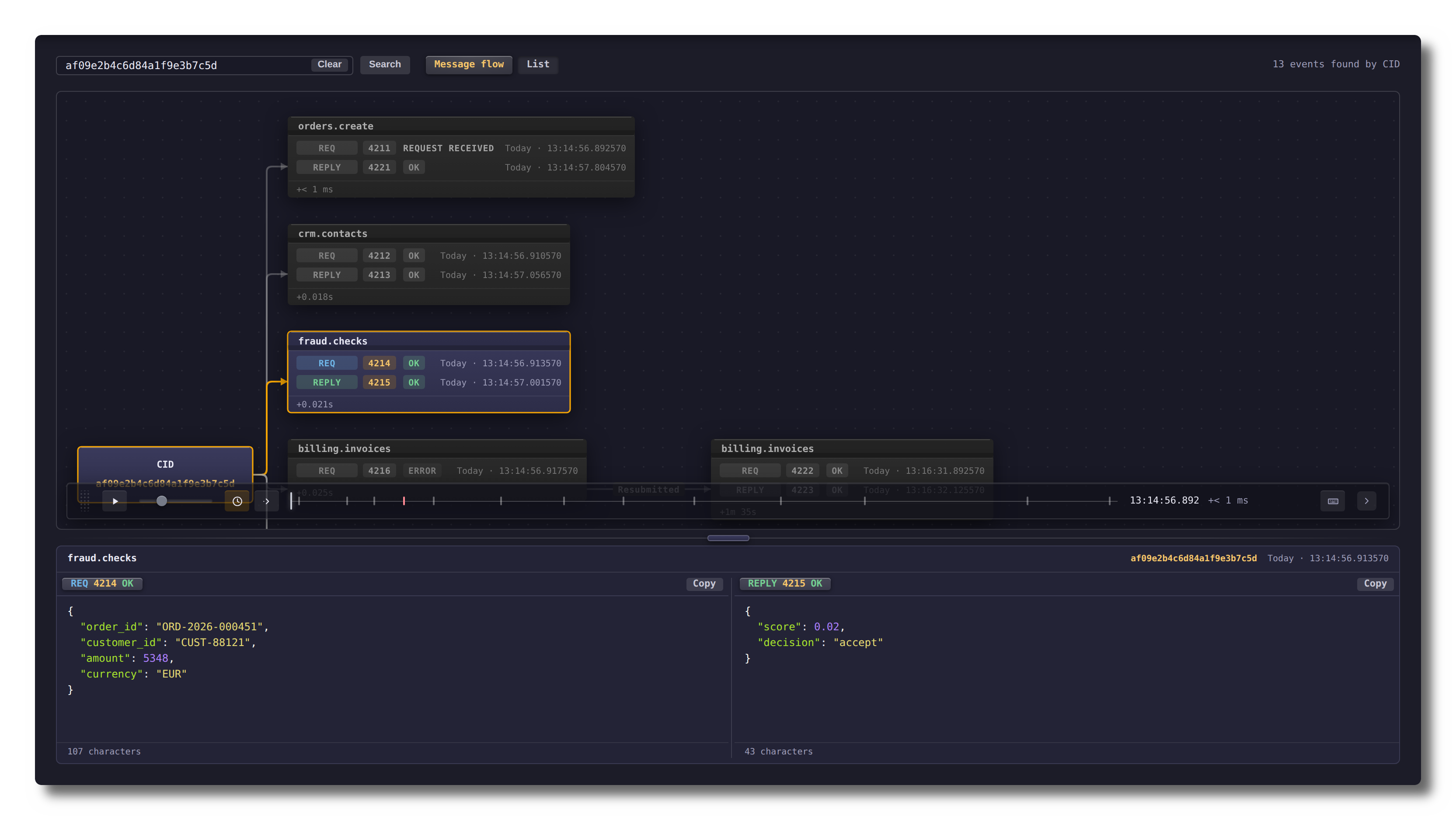The image size is (1456, 820).
Task: Click the +0.018s offset in crm.contacts
Action: (315, 297)
